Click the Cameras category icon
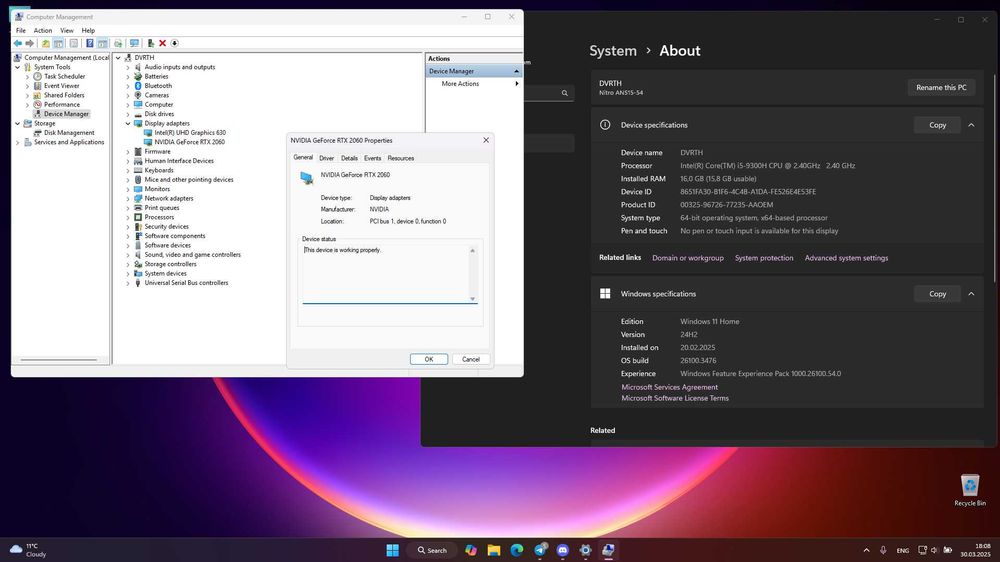Viewport: 1000px width, 562px height. point(138,95)
